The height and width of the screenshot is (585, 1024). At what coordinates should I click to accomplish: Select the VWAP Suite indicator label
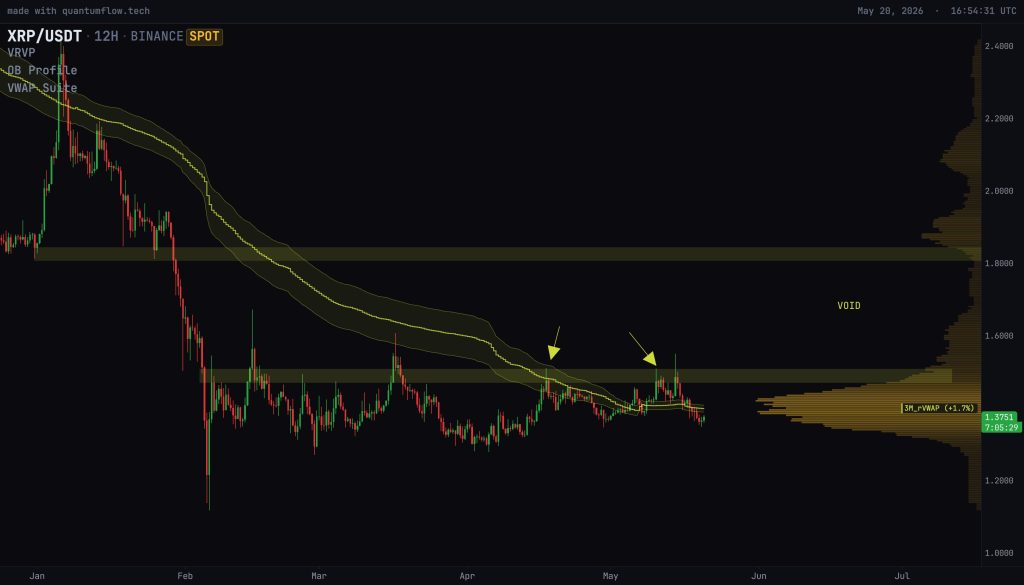[x=42, y=87]
